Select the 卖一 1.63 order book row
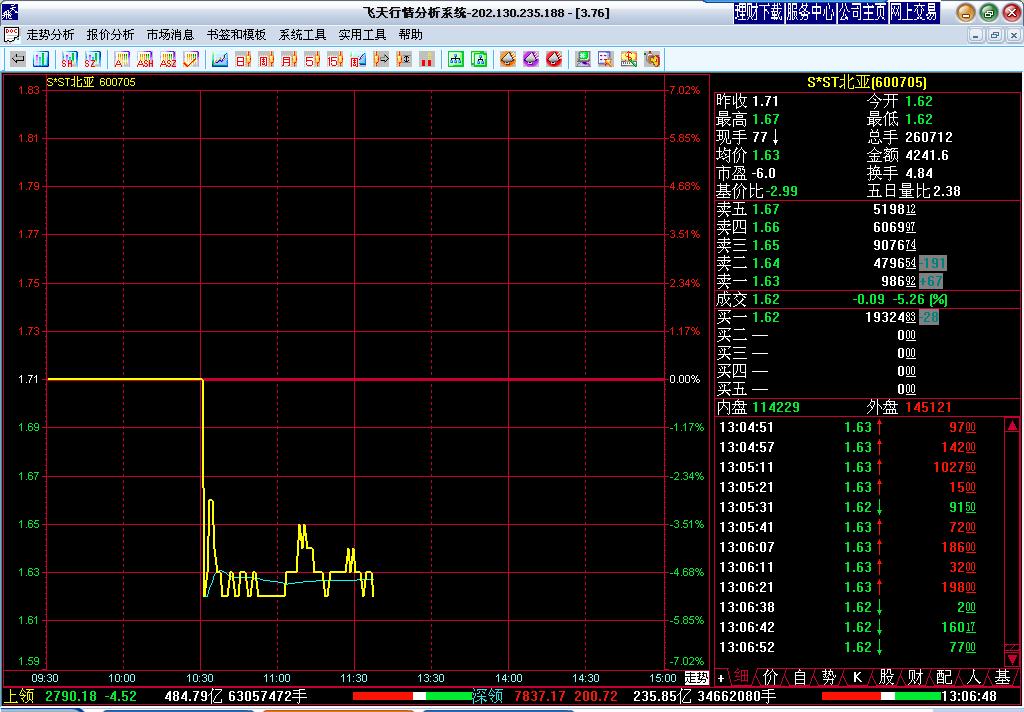1024x712 pixels. [867, 282]
